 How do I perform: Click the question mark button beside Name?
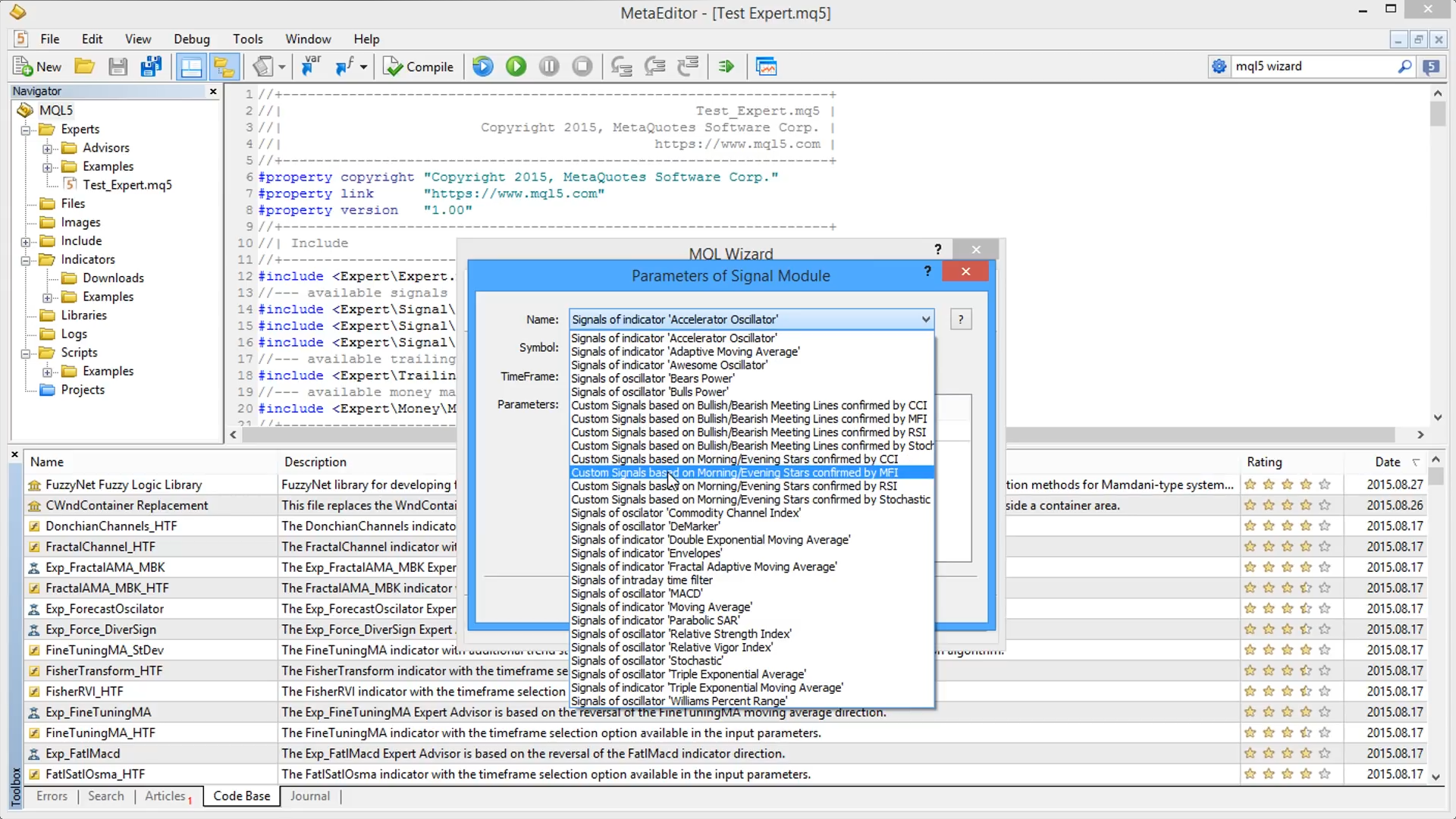[961, 319]
